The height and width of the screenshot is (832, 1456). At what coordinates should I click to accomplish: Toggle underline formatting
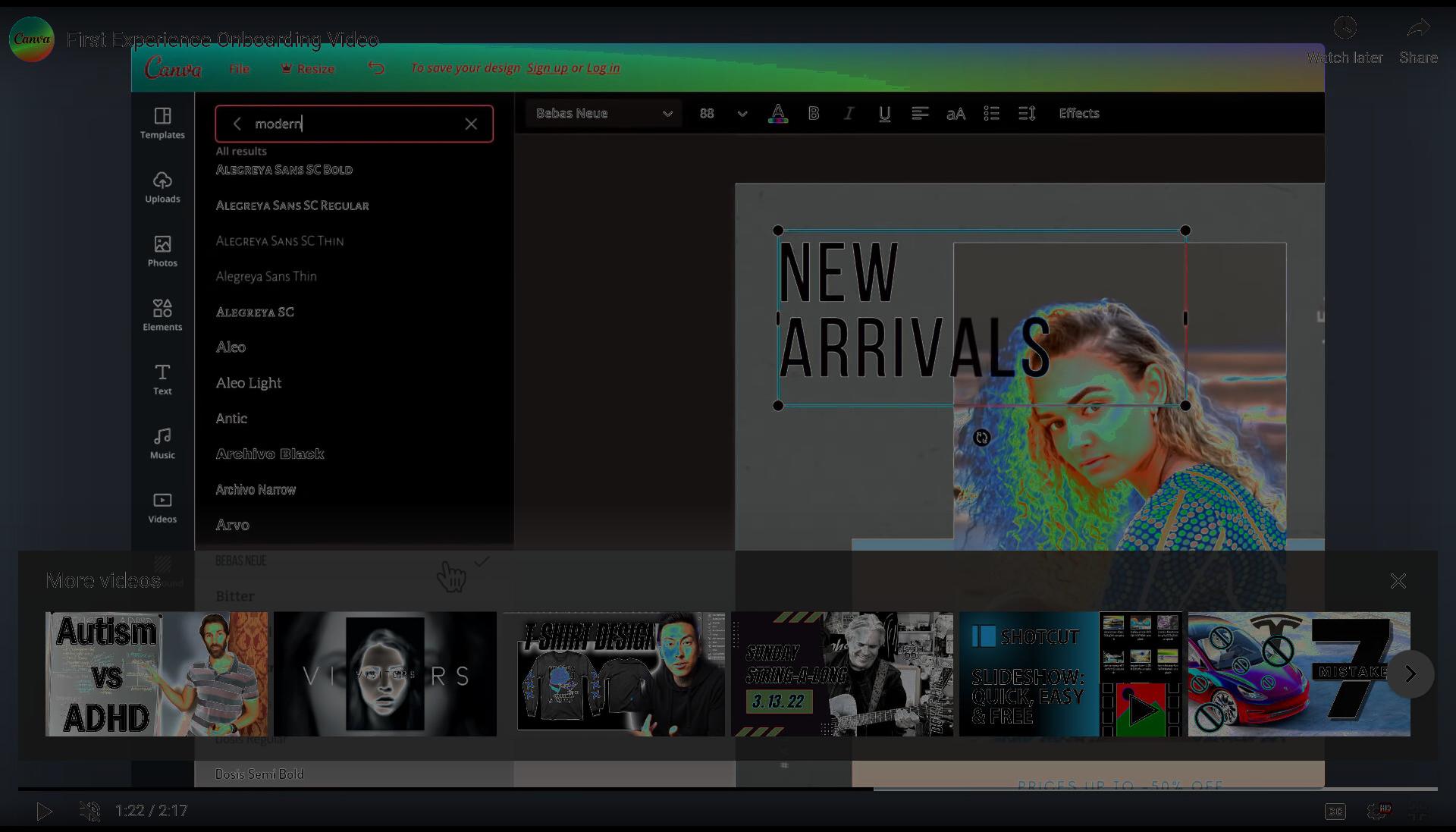tap(884, 114)
